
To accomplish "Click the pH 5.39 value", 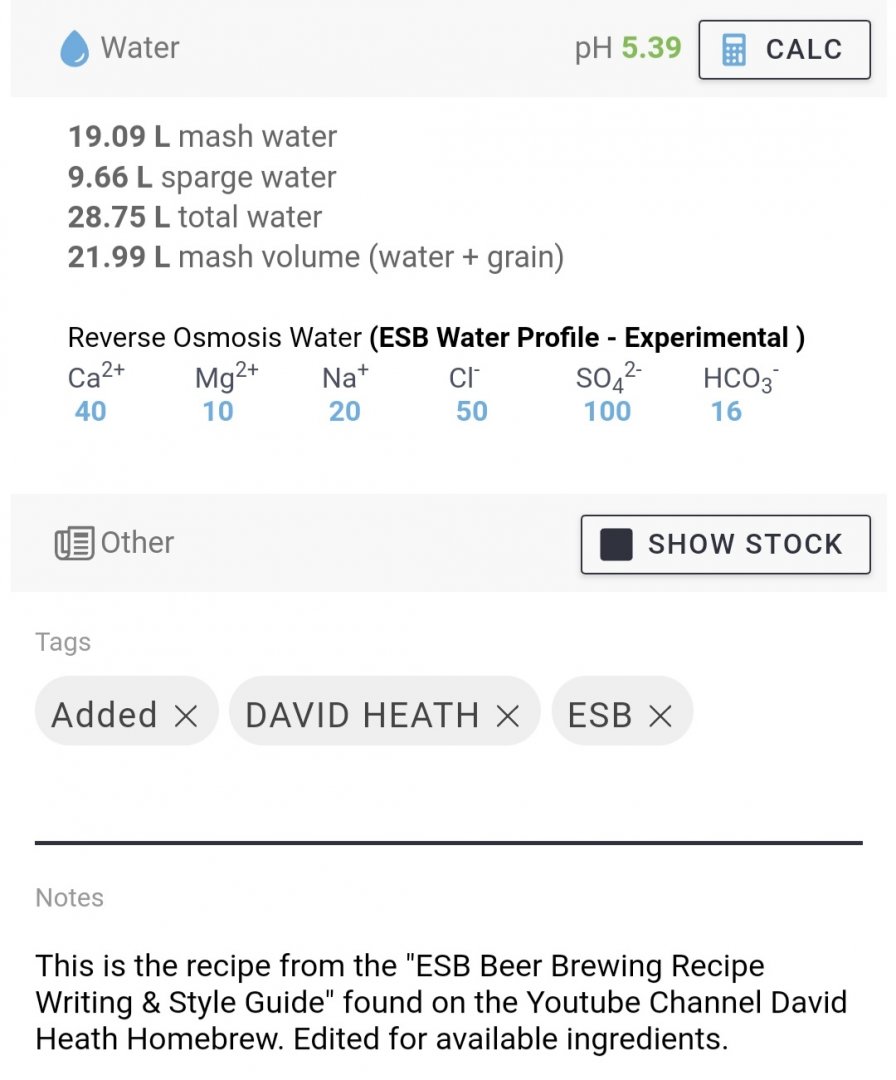I will coord(651,47).
